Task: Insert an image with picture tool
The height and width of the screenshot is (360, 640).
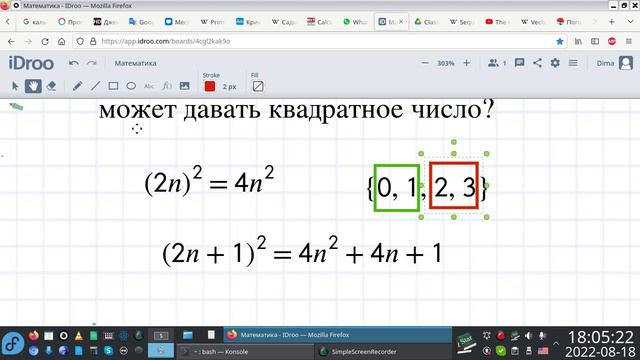Action: [184, 86]
